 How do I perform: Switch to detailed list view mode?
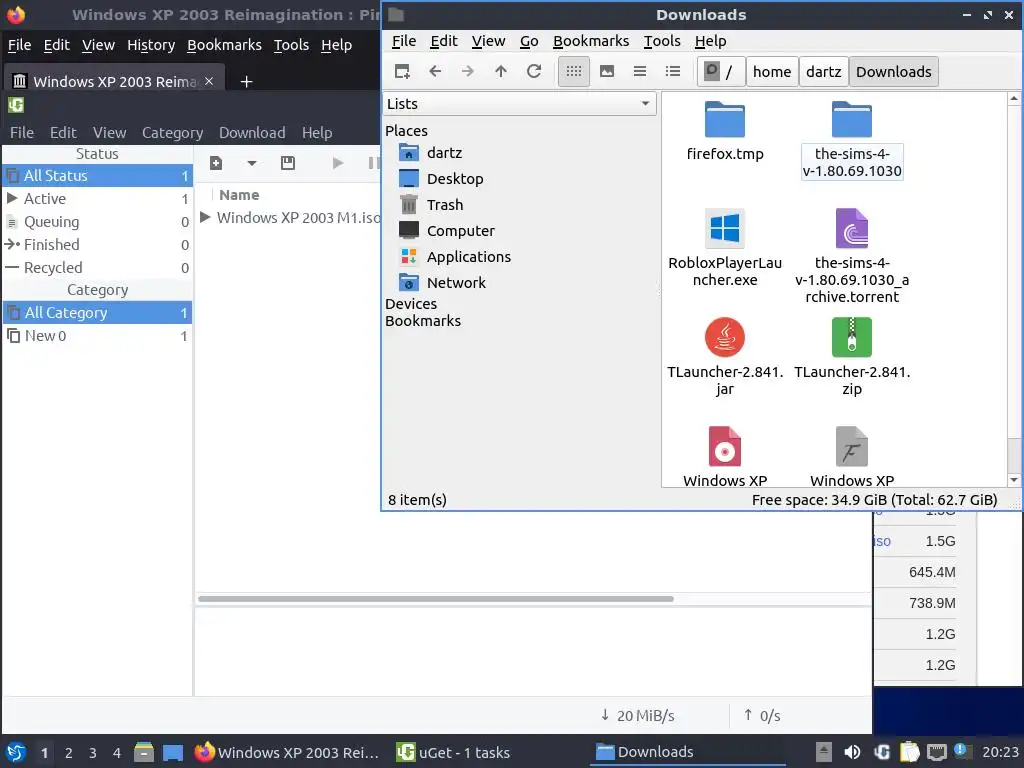click(673, 71)
